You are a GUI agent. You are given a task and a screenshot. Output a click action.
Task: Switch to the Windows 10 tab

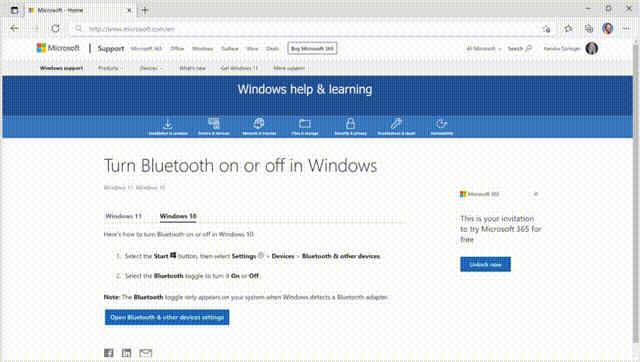(x=178, y=216)
